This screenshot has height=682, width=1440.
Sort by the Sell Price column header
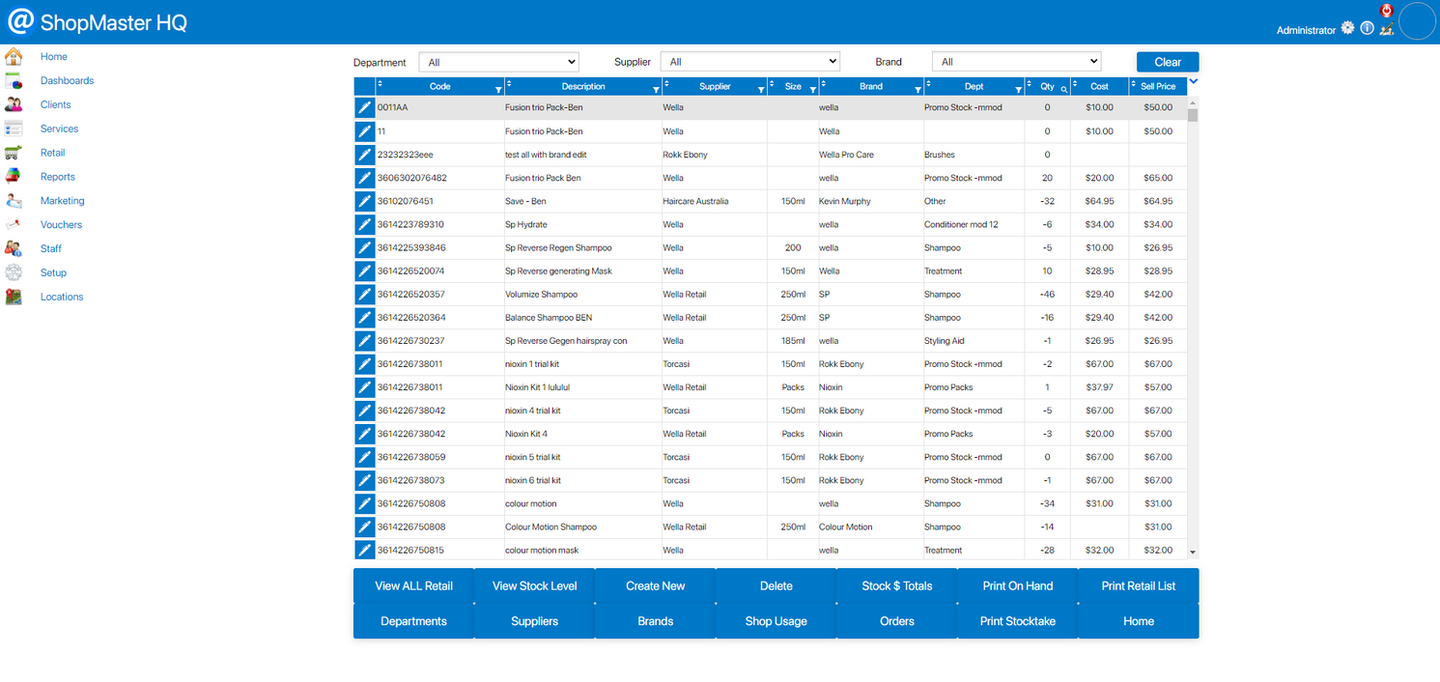coord(1158,86)
